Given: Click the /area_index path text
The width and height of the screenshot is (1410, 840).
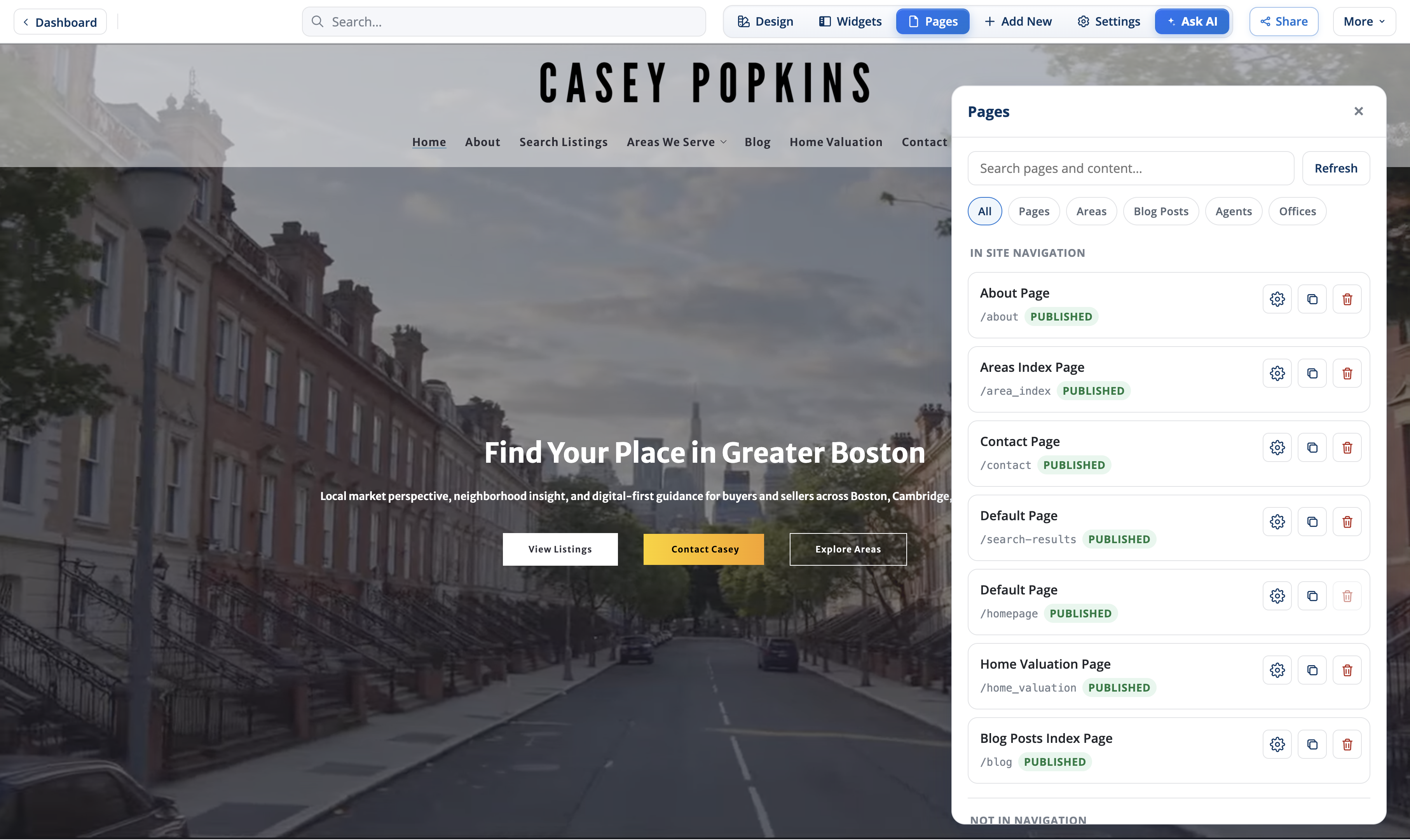Looking at the screenshot, I should (x=1015, y=390).
